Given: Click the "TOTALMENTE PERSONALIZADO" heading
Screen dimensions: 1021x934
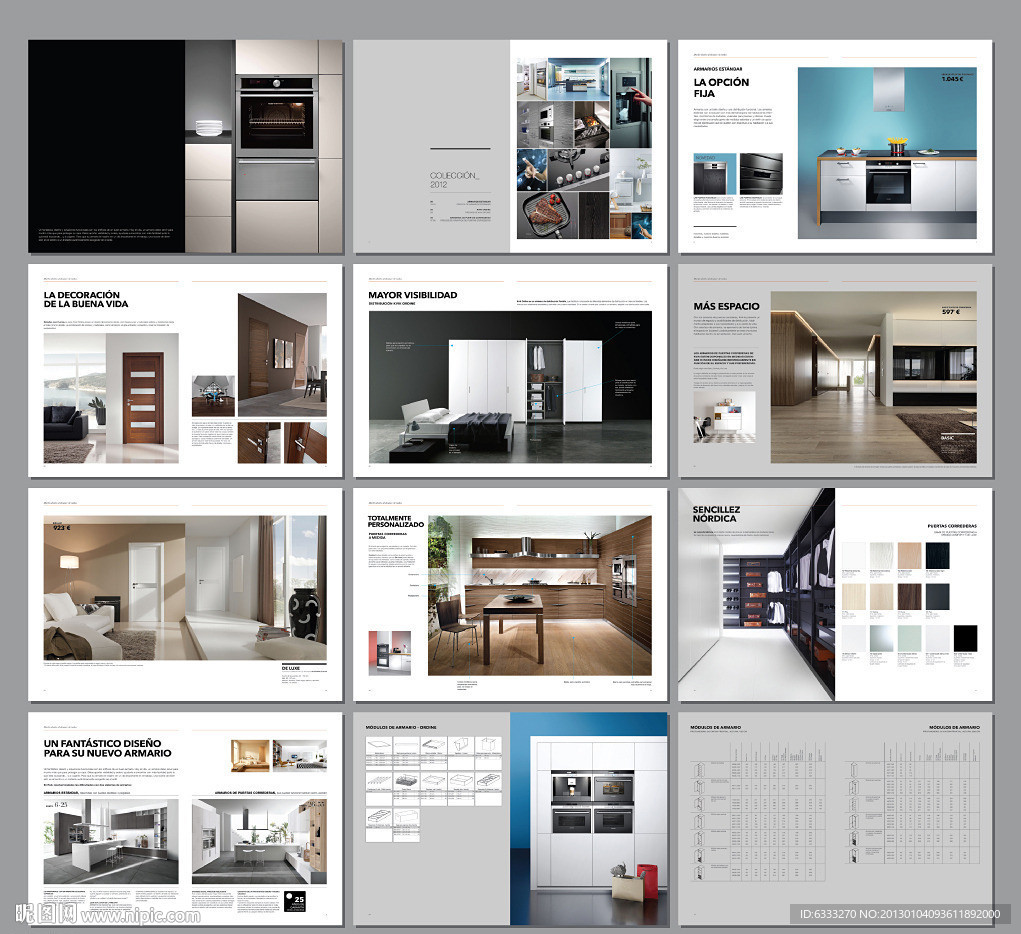Looking at the screenshot, I should 395,521.
